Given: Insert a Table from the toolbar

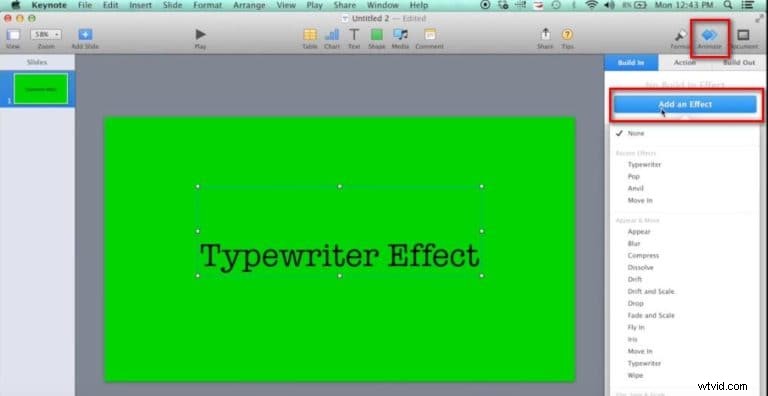Looking at the screenshot, I should tap(310, 34).
